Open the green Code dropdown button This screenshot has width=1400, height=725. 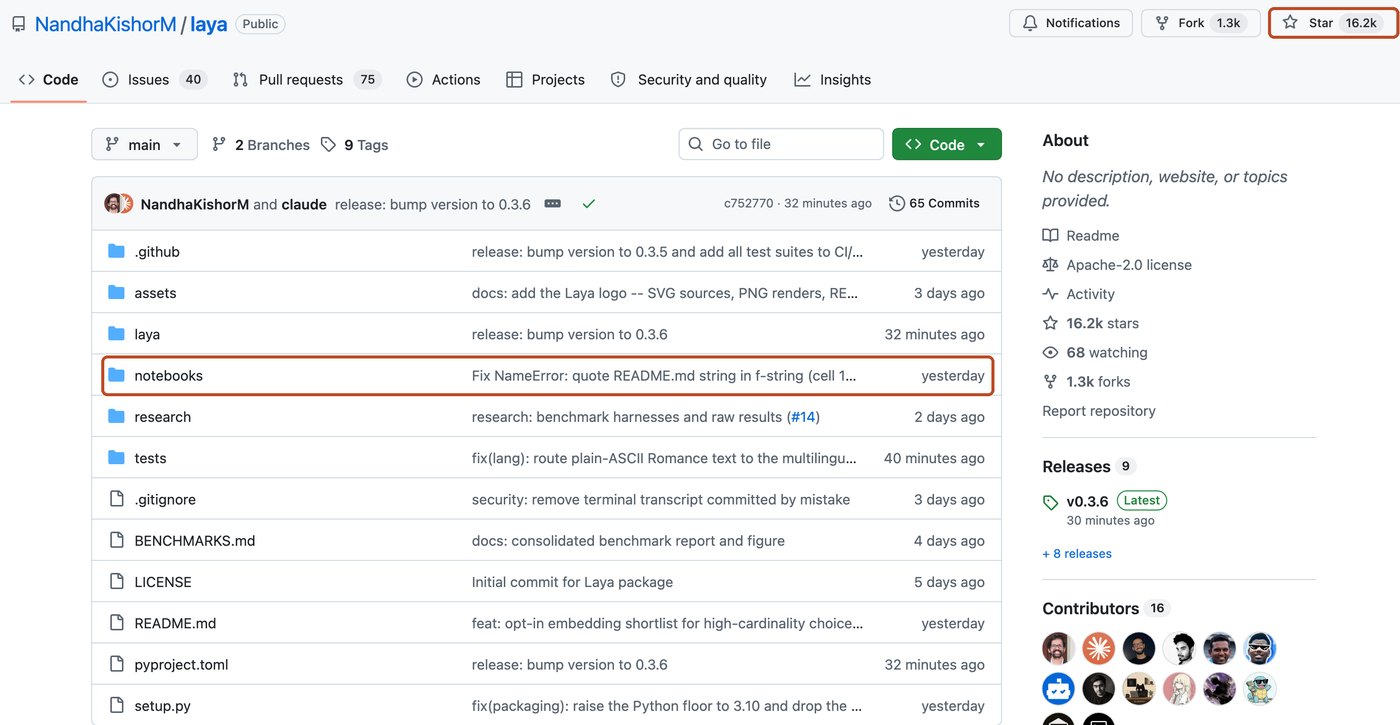point(946,145)
